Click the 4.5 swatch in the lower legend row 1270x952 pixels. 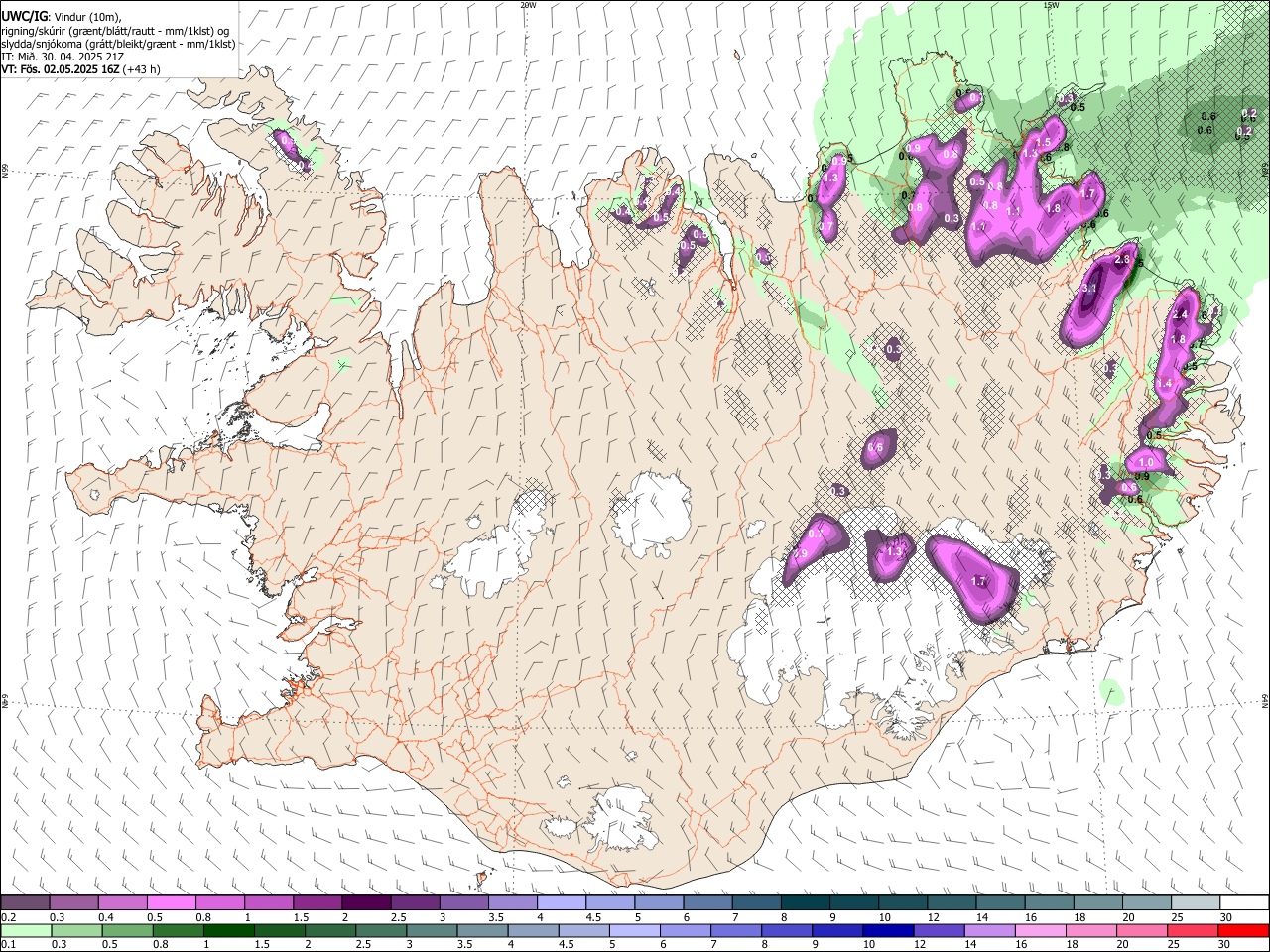(583, 930)
